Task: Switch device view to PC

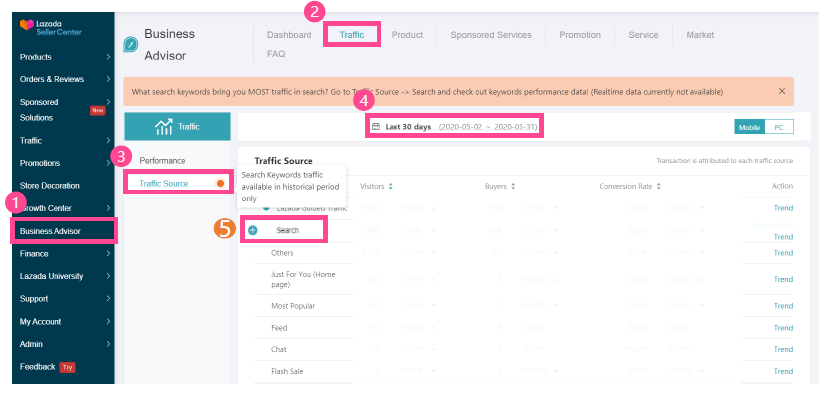Action: click(779, 127)
